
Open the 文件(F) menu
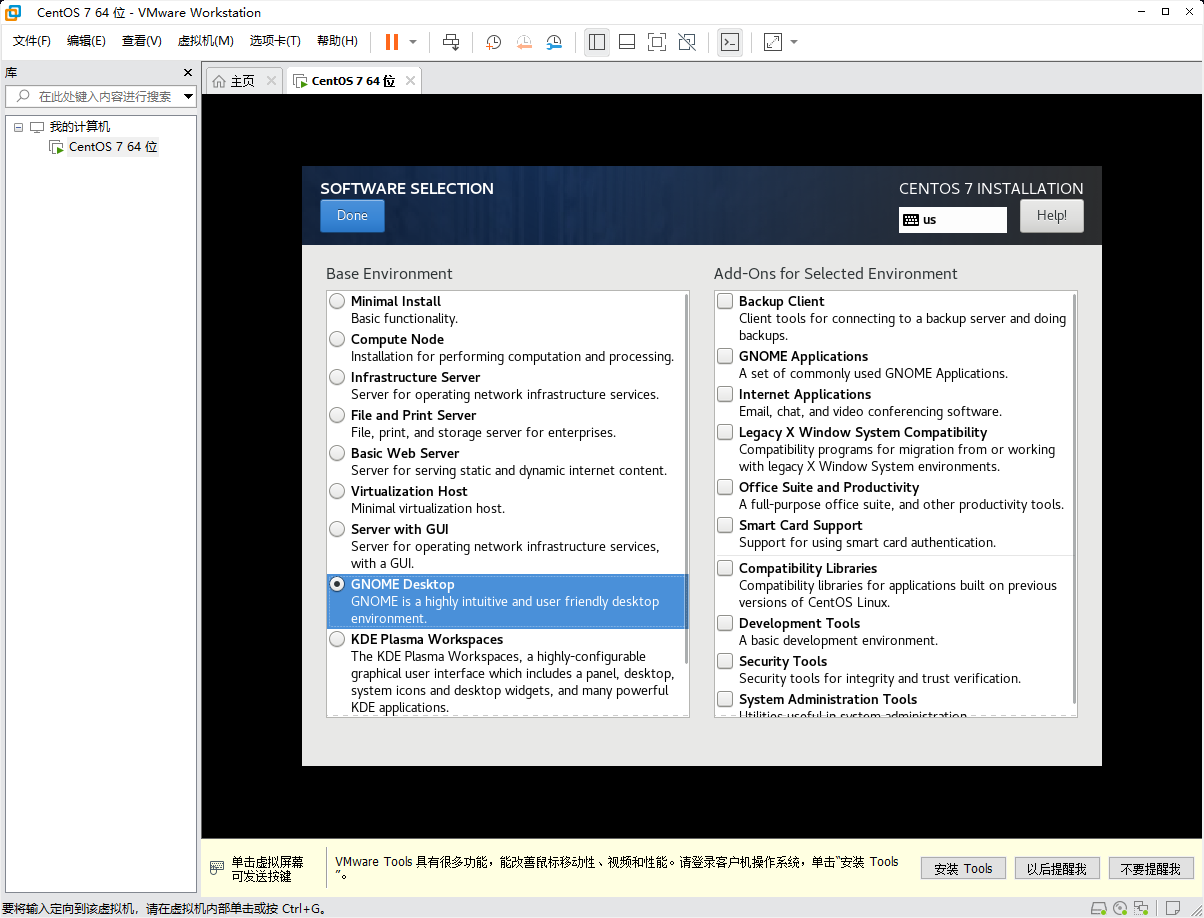pyautogui.click(x=32, y=41)
